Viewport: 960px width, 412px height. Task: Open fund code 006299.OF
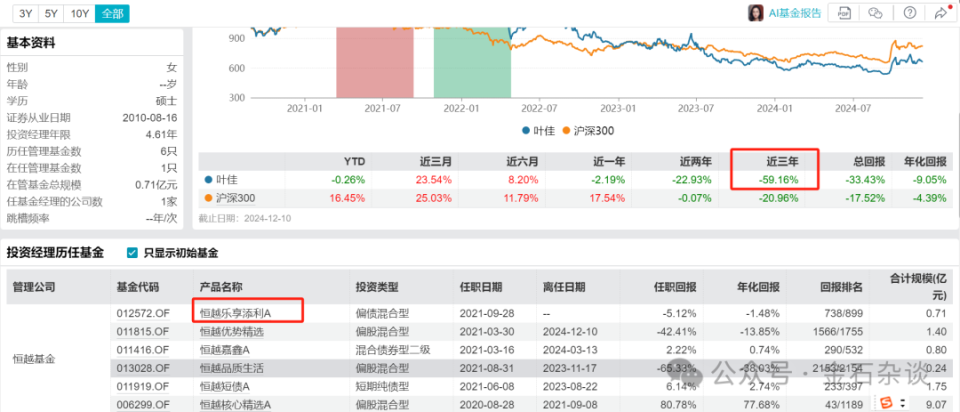[143, 404]
